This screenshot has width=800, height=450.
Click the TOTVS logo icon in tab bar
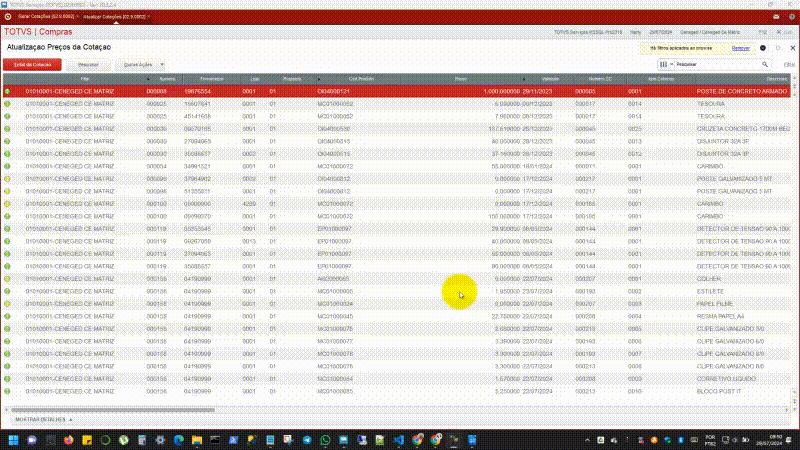coord(9,16)
